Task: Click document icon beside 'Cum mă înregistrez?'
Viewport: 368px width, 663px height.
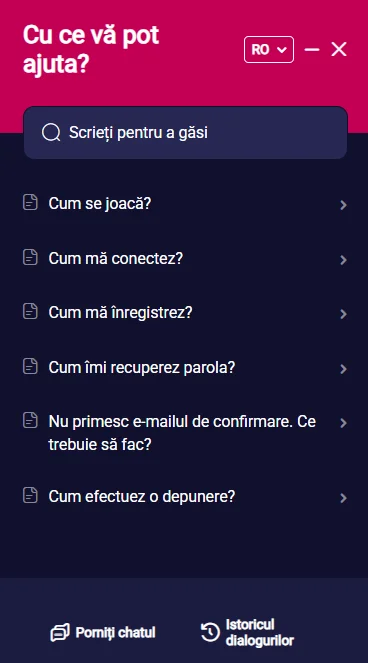Action: click(x=30, y=312)
